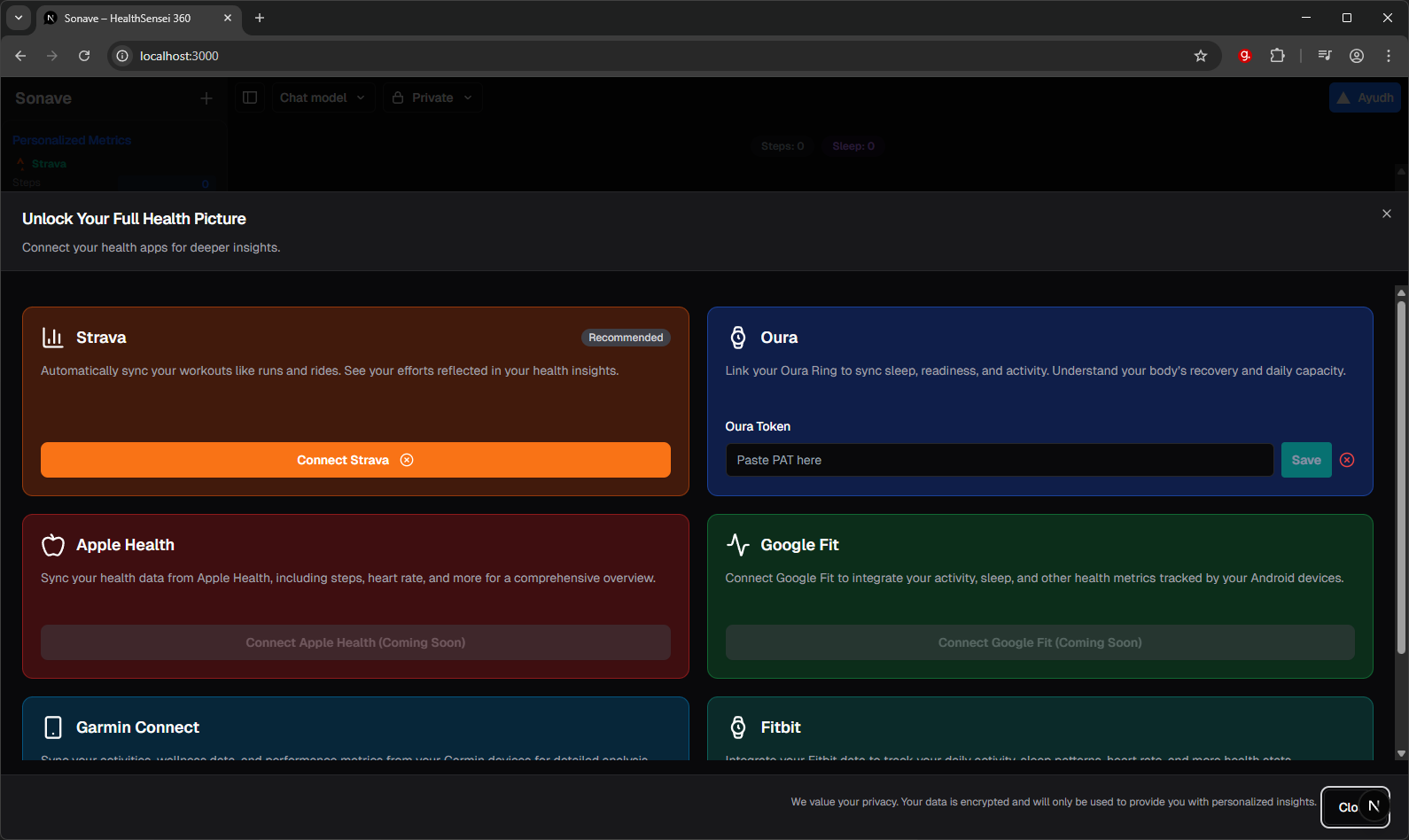Click the Ayudh button in the header
Image resolution: width=1409 pixels, height=840 pixels.
tap(1365, 97)
